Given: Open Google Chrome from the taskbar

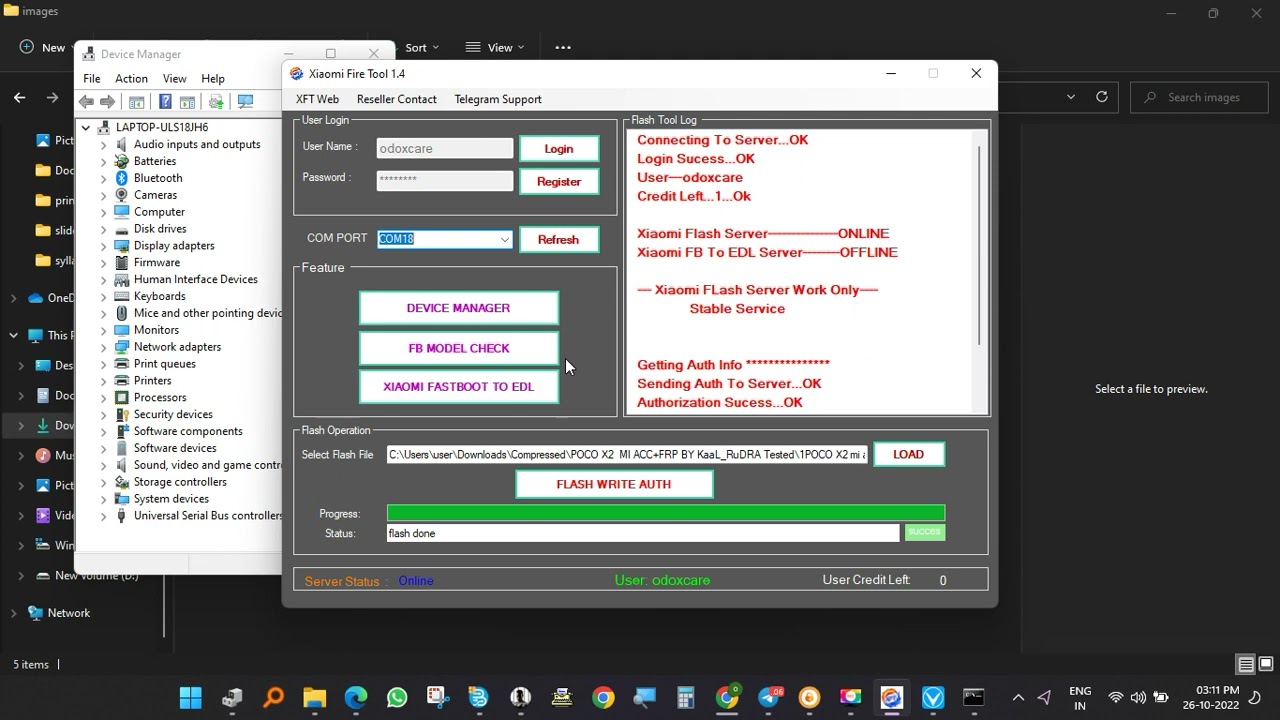Looking at the screenshot, I should tap(603, 697).
